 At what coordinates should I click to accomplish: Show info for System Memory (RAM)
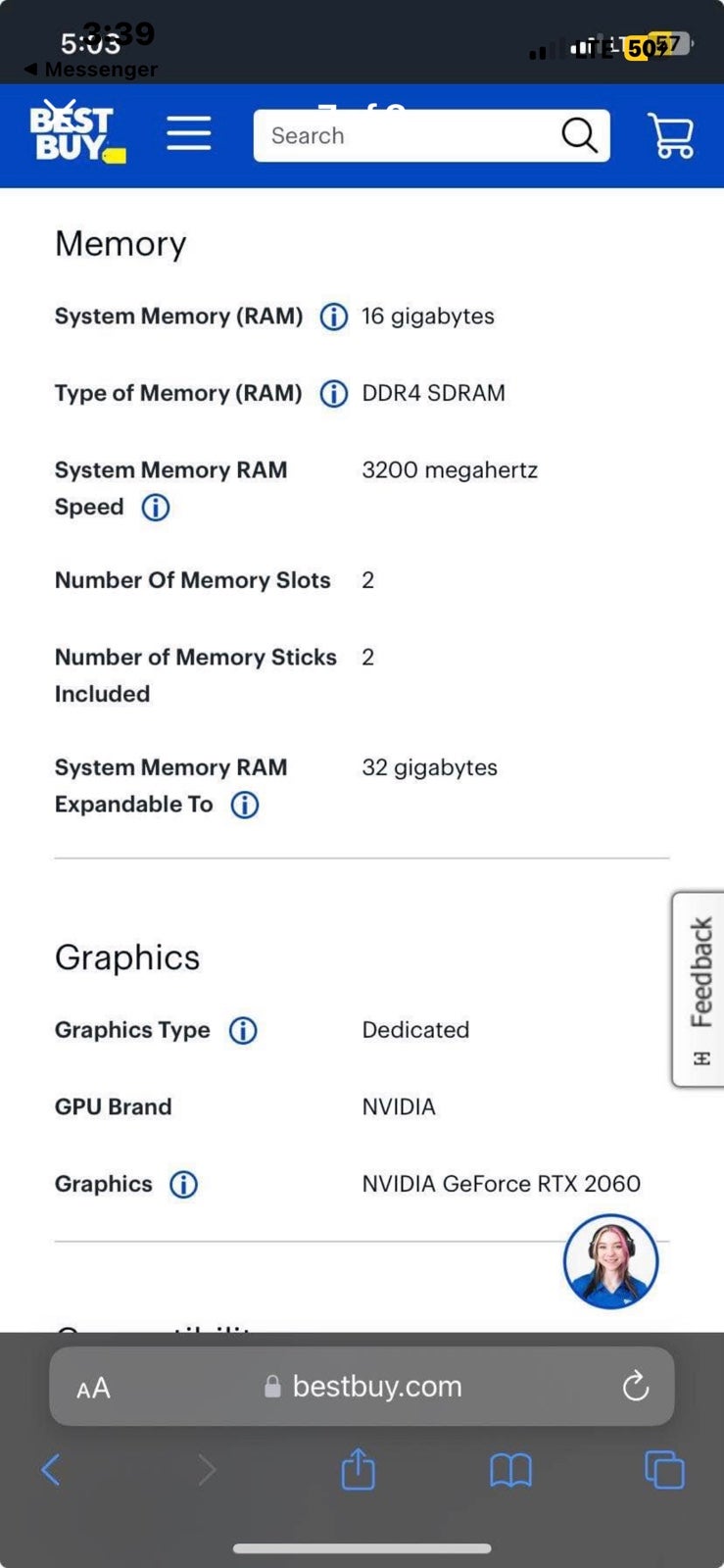click(x=334, y=318)
